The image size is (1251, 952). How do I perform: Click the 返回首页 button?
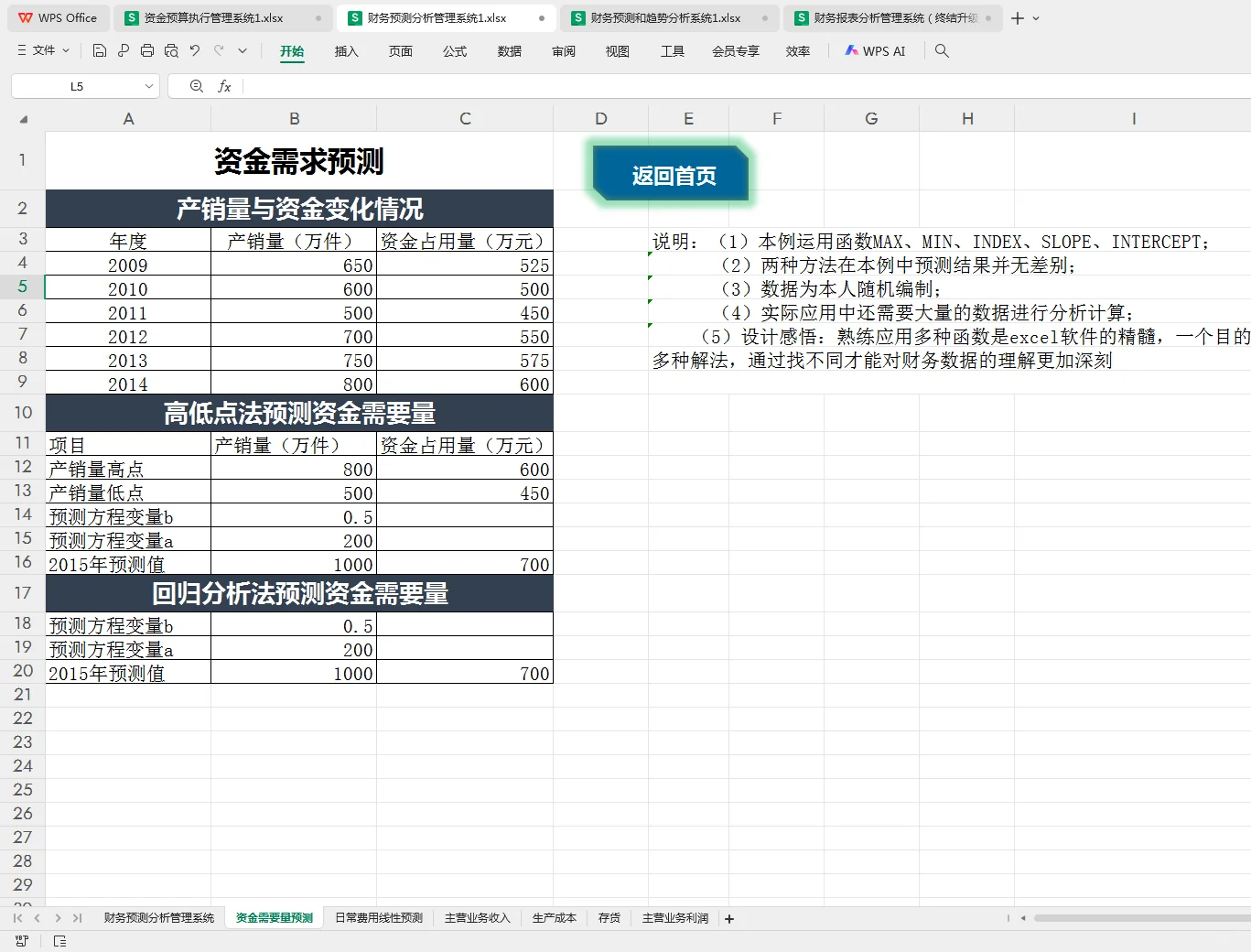tap(672, 174)
